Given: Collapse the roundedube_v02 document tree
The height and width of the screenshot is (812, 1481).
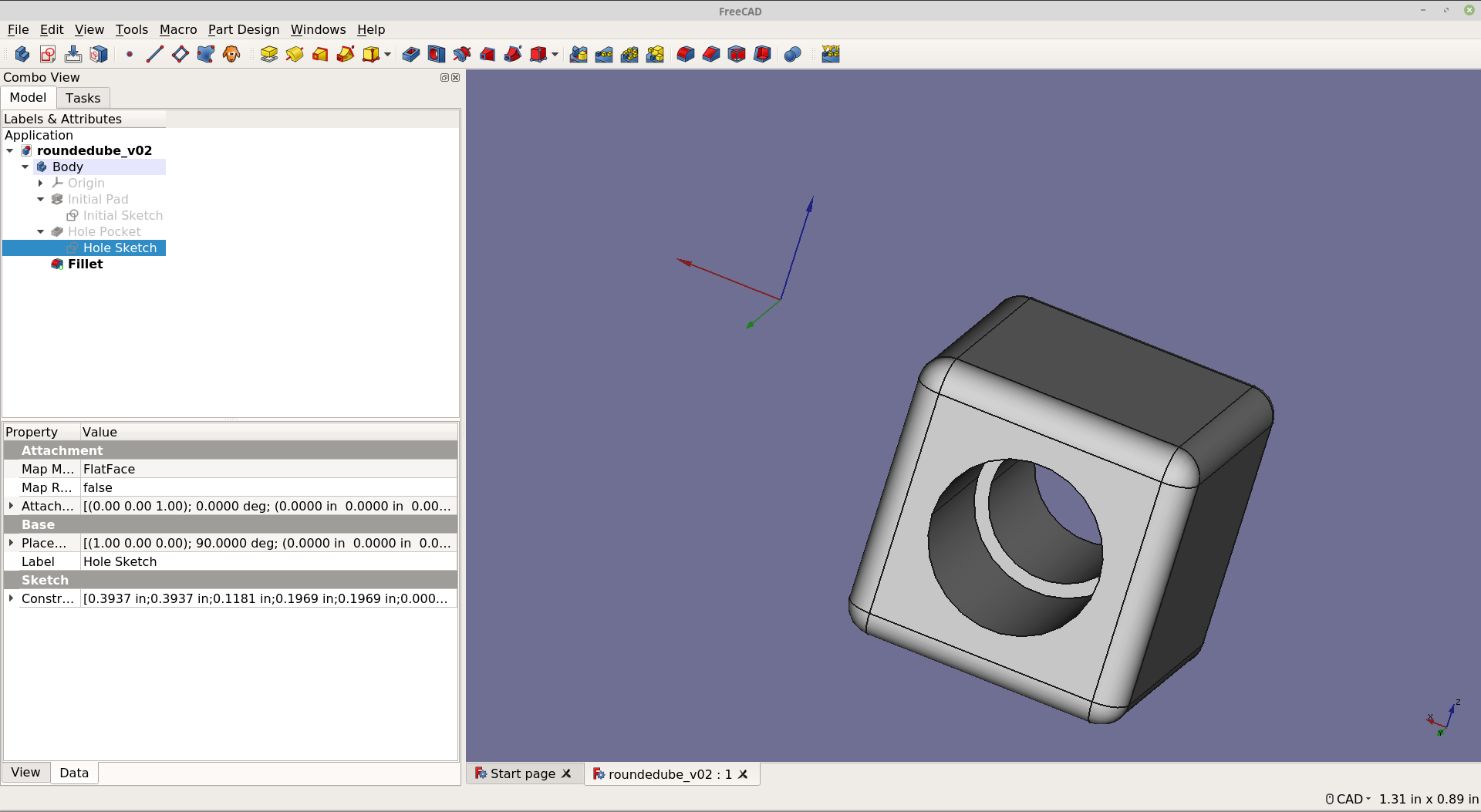Looking at the screenshot, I should [10, 150].
